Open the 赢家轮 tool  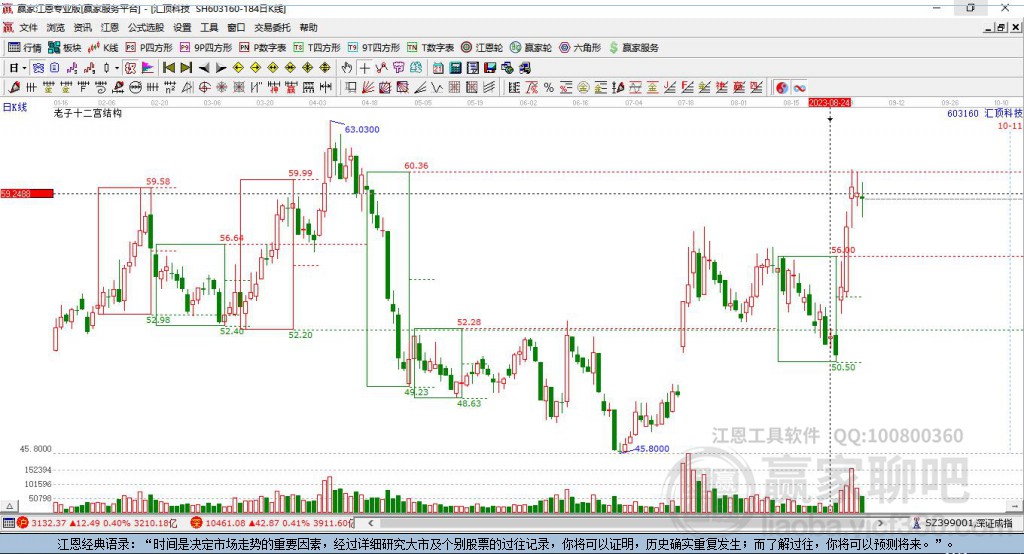click(x=530, y=48)
